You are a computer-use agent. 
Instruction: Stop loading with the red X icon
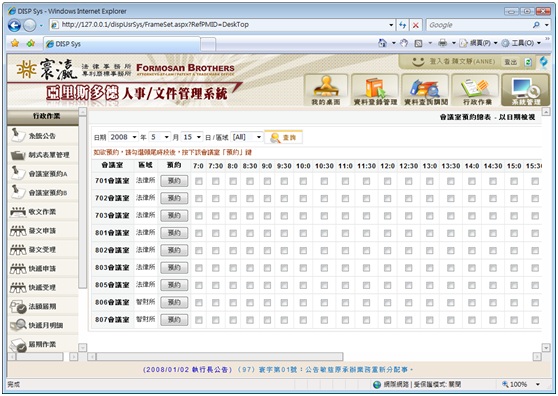[x=415, y=25]
